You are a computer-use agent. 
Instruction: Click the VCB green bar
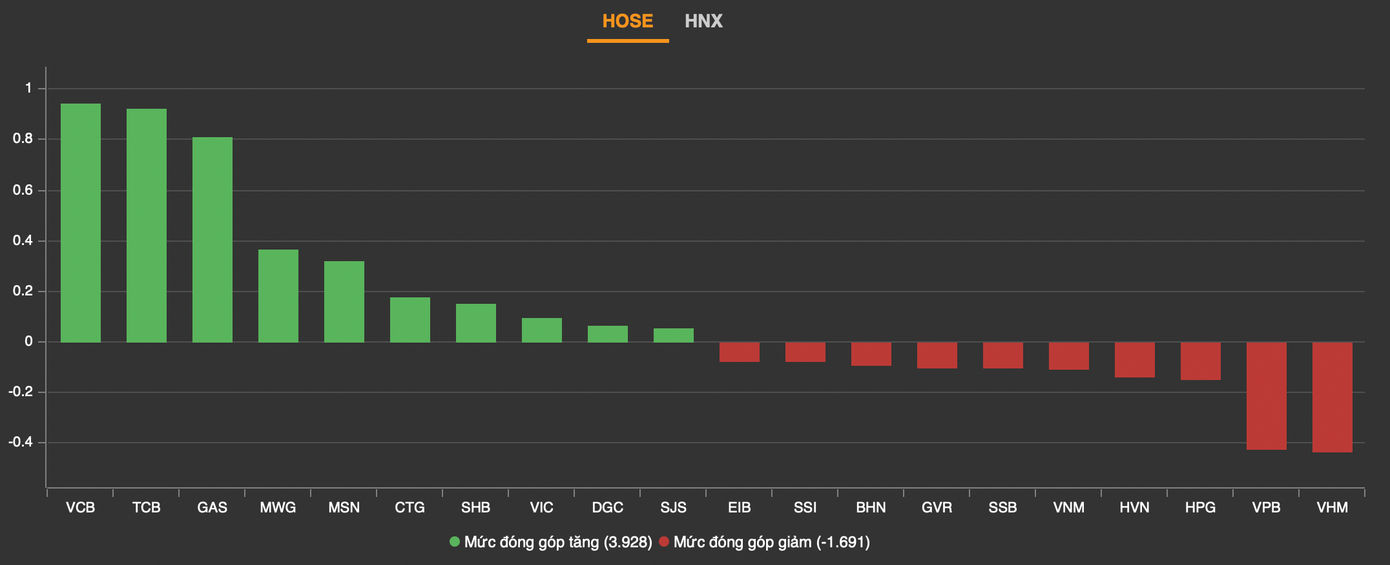click(81, 223)
